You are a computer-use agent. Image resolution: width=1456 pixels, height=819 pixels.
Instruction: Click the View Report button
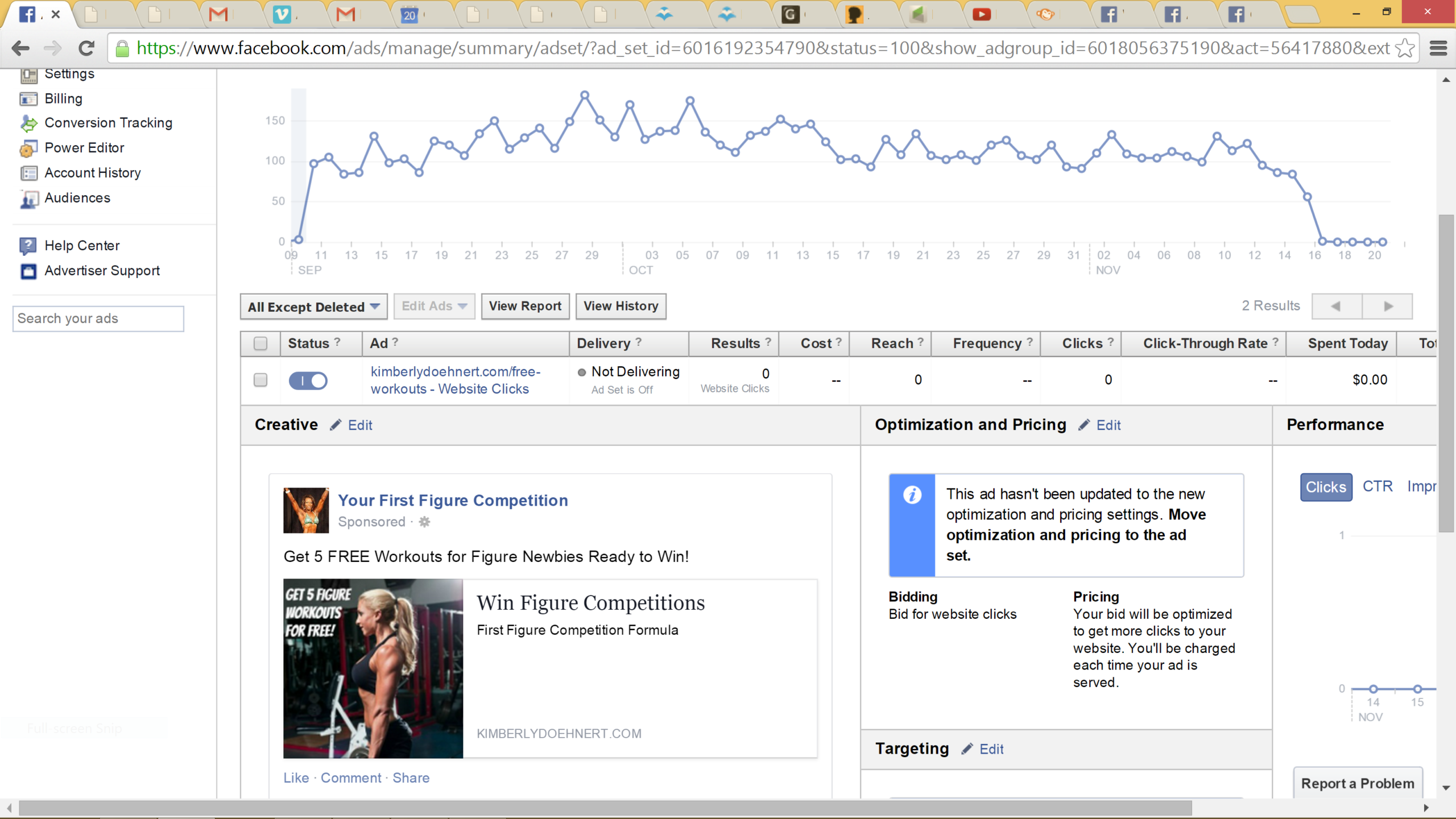(x=525, y=307)
